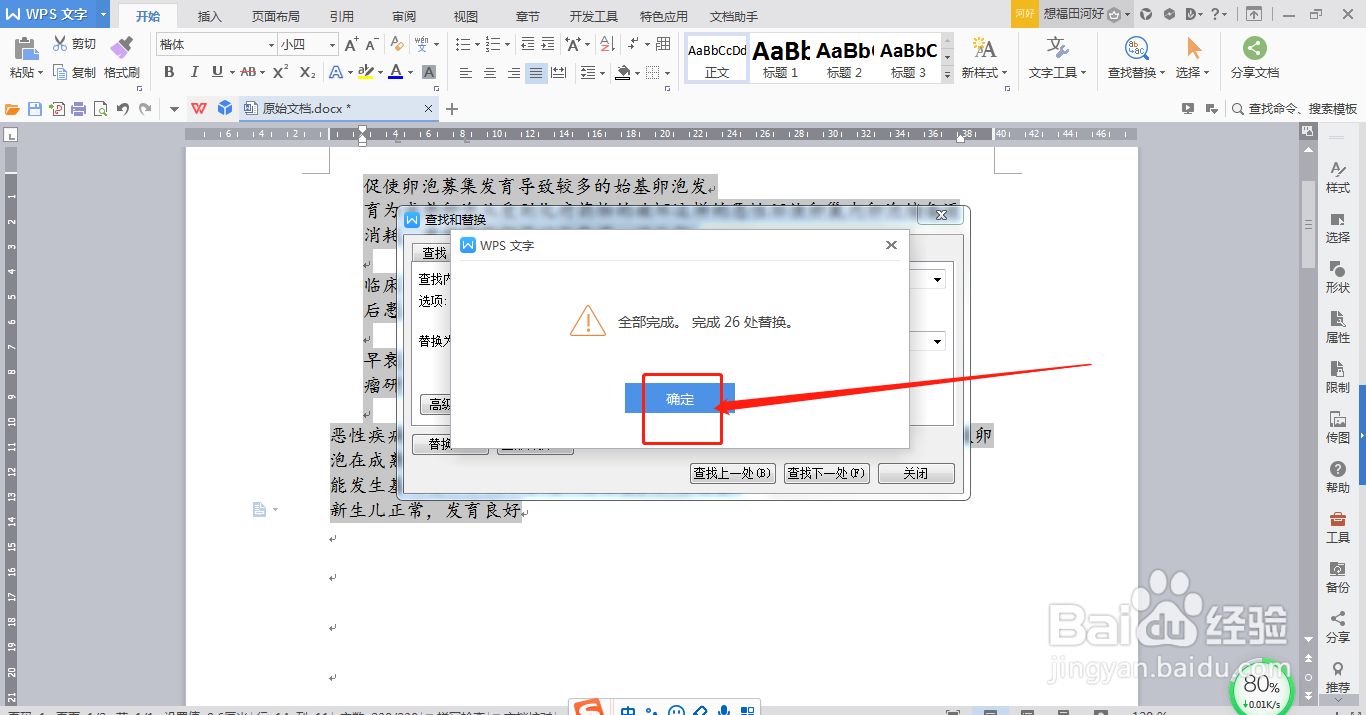The height and width of the screenshot is (715, 1366).
Task: Click the print preview icon
Action: coord(100,109)
